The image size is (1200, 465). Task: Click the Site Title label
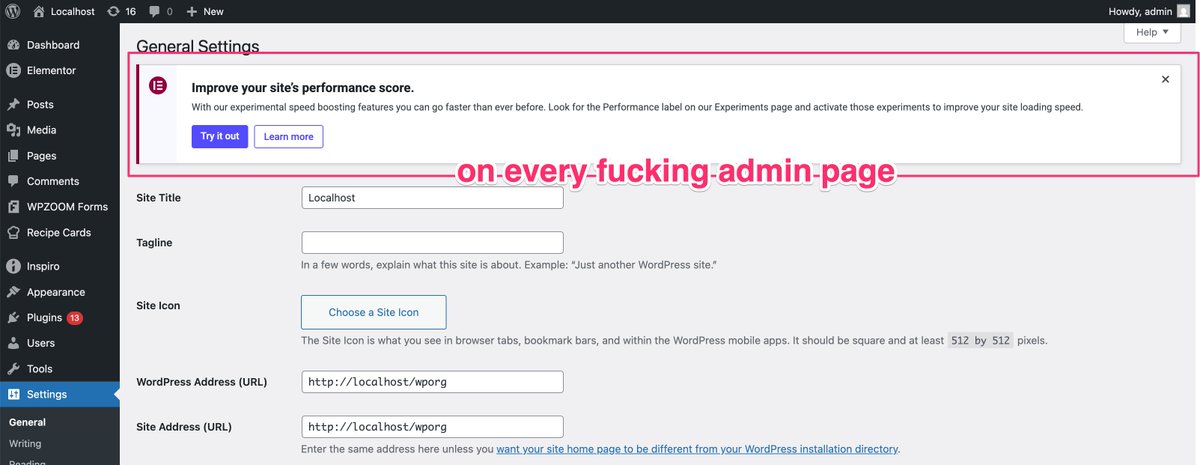pos(158,198)
